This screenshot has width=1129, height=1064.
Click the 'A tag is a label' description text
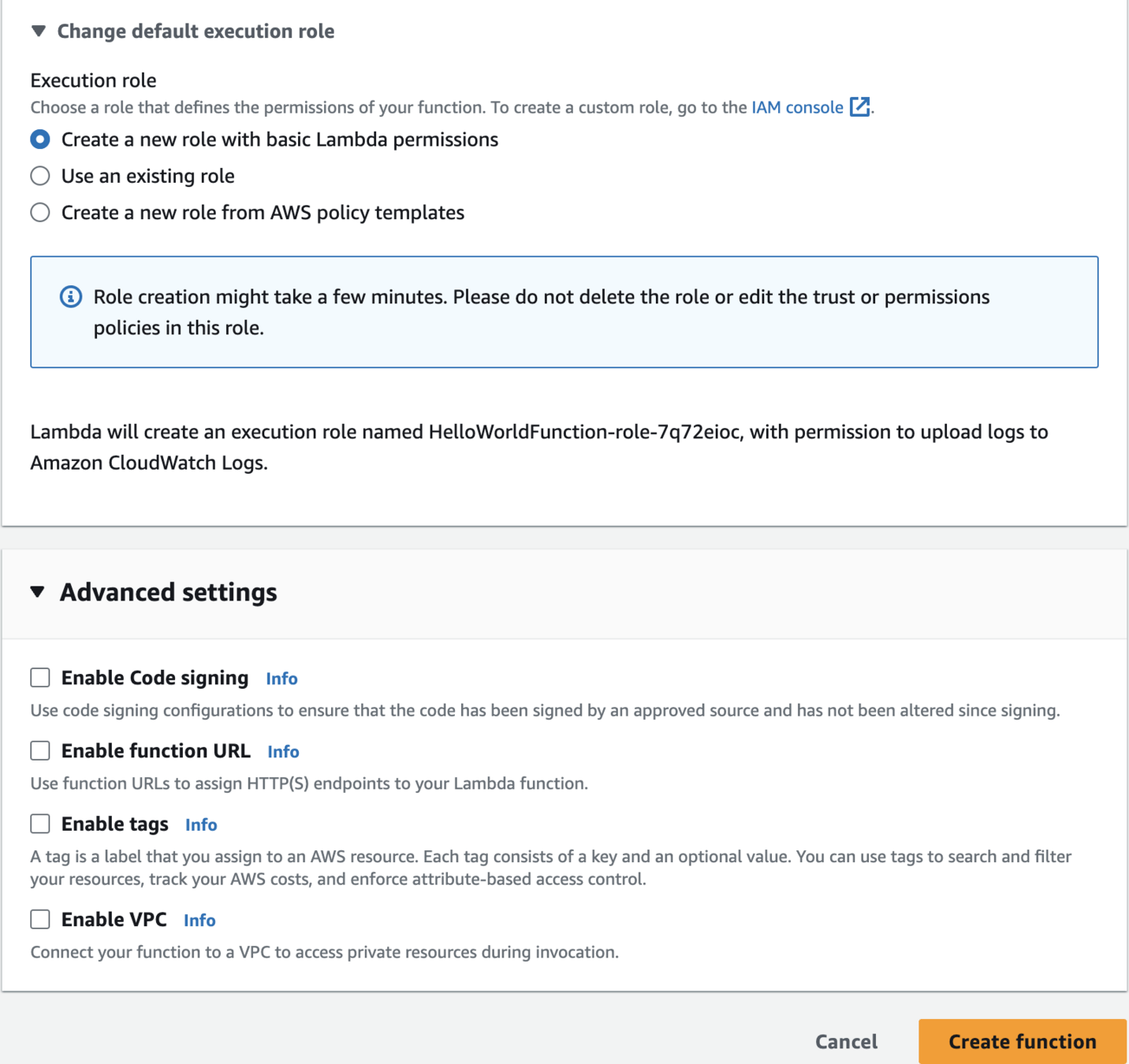point(550,868)
